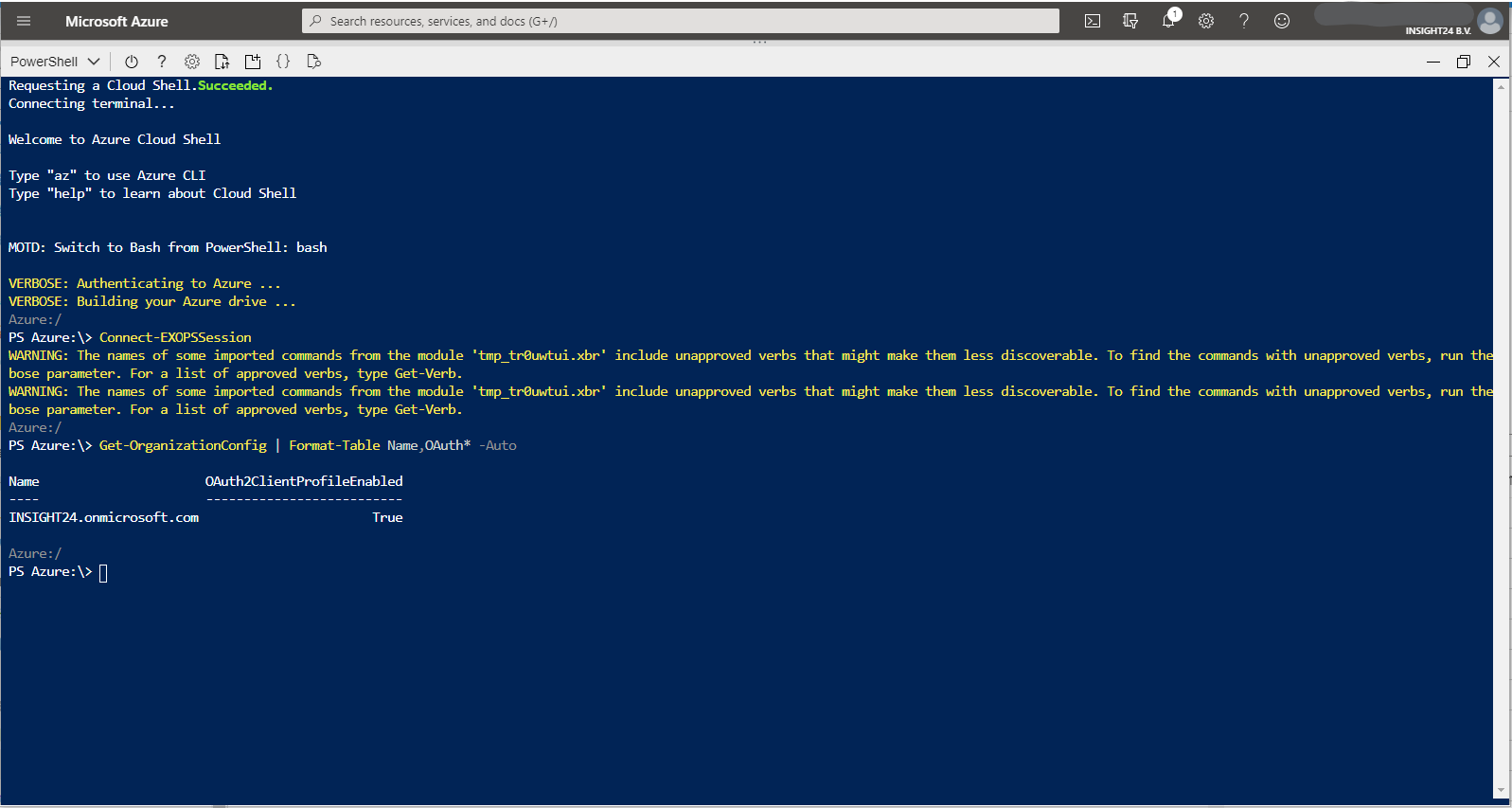Image resolution: width=1512 pixels, height=808 pixels.
Task: Open the Web preview icon
Action: (314, 62)
